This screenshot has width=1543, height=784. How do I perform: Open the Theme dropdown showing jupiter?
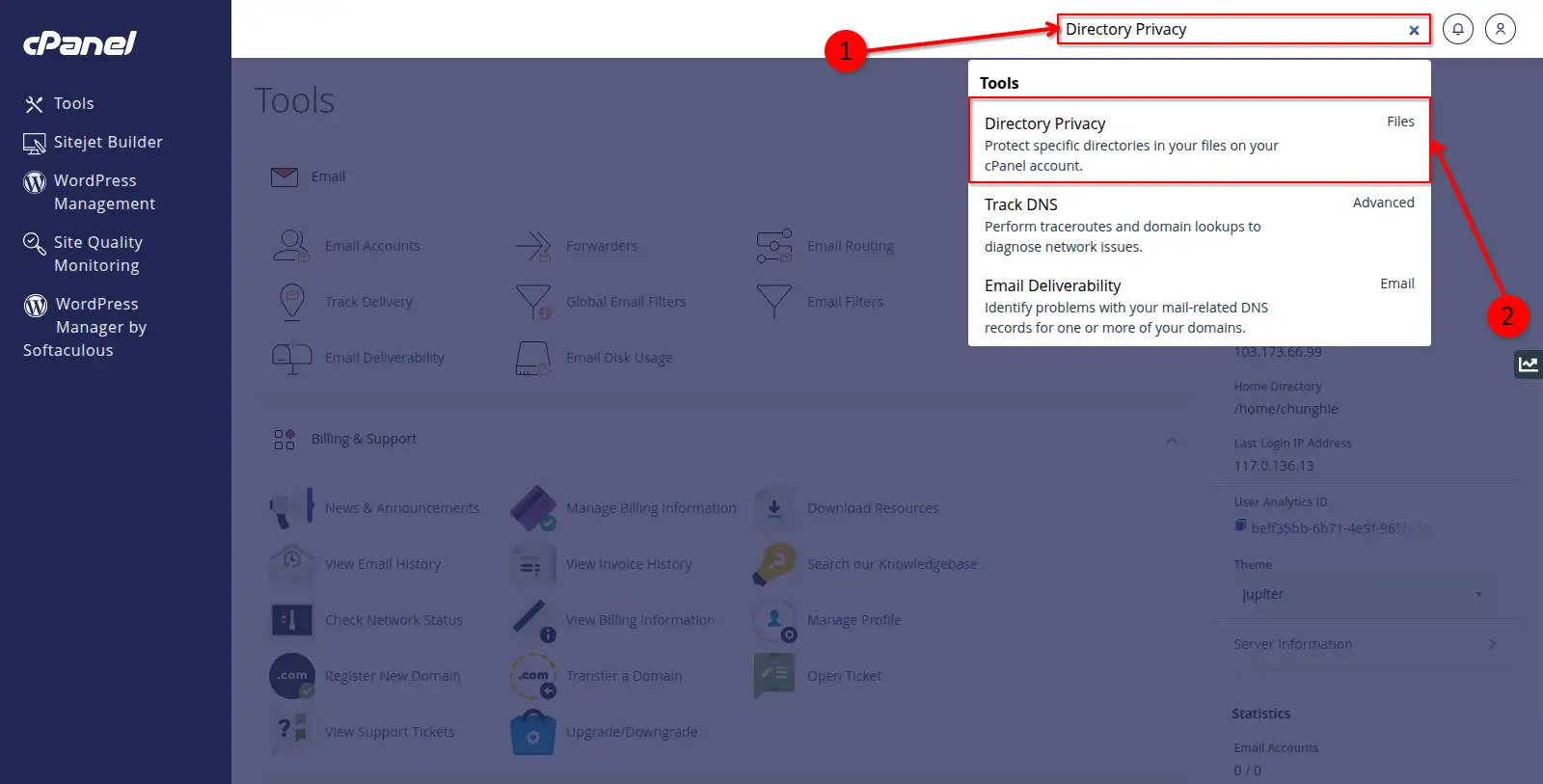pos(1363,595)
